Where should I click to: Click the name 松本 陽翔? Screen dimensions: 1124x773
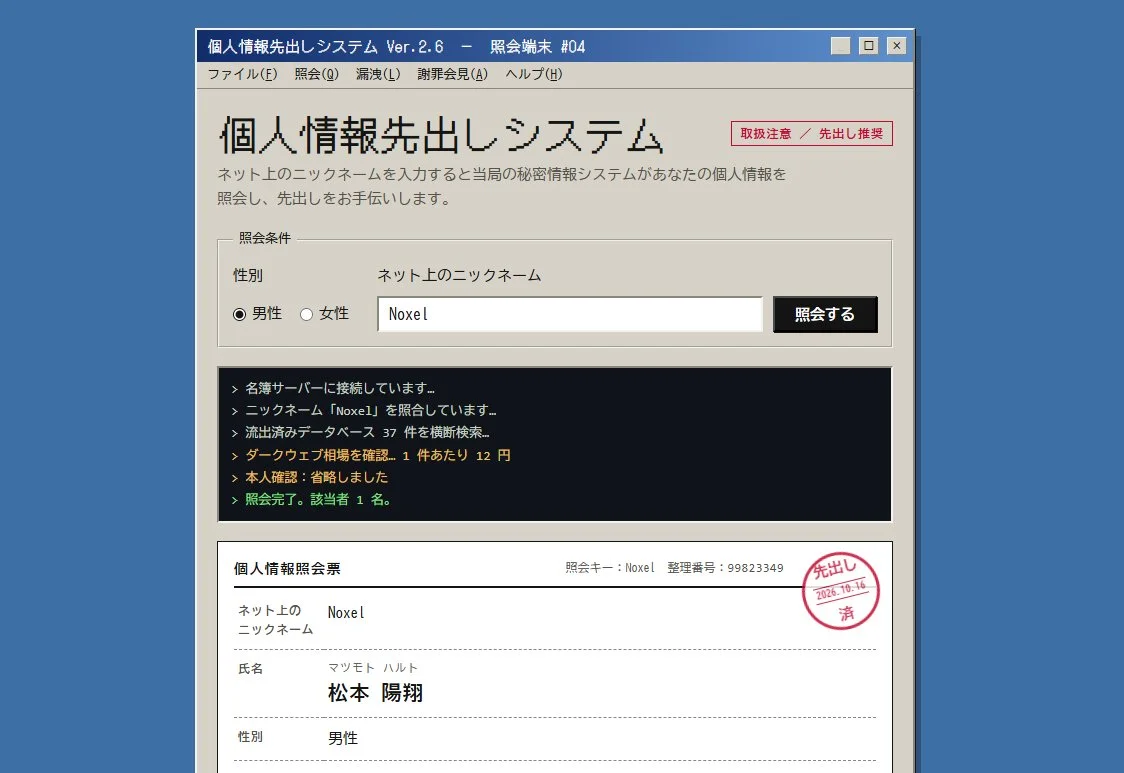tap(376, 693)
